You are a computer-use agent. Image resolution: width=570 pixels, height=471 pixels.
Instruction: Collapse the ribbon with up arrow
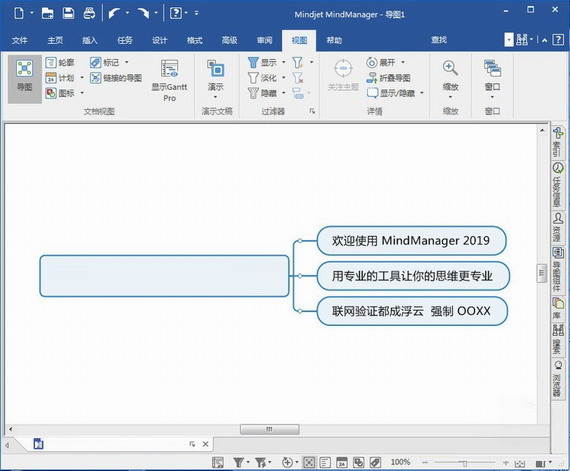coord(544,40)
